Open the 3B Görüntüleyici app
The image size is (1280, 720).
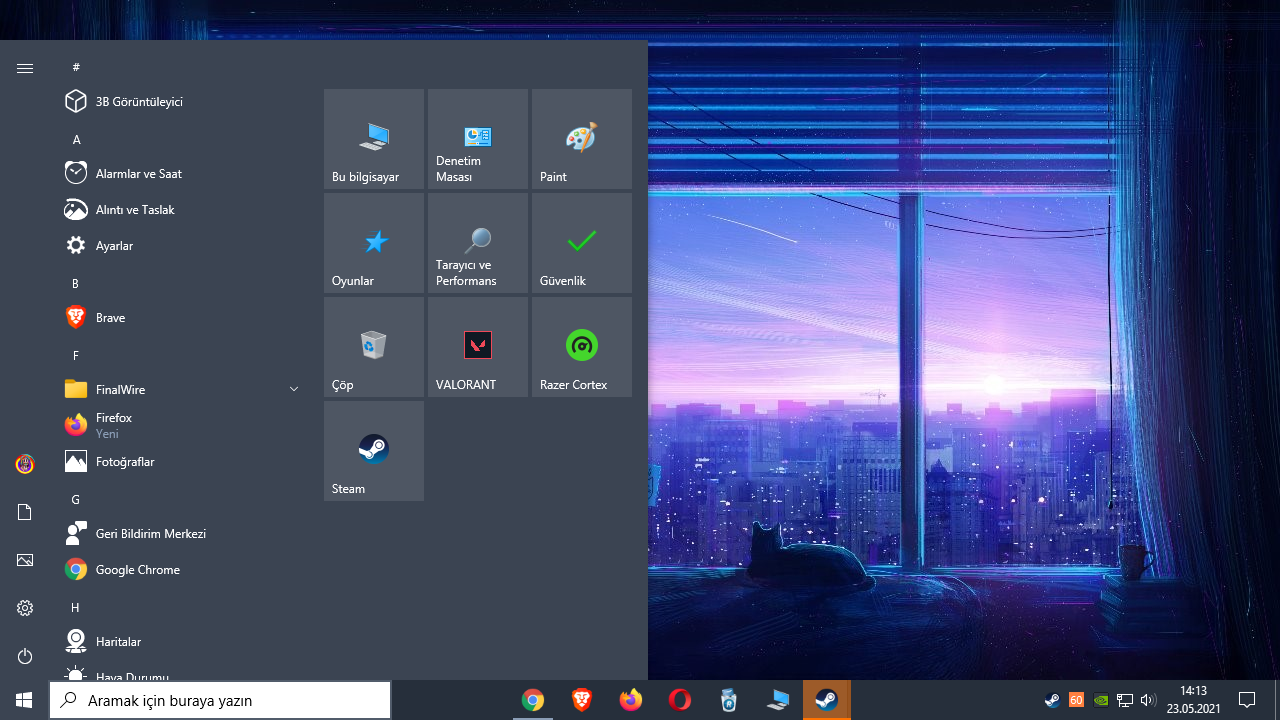click(x=183, y=102)
